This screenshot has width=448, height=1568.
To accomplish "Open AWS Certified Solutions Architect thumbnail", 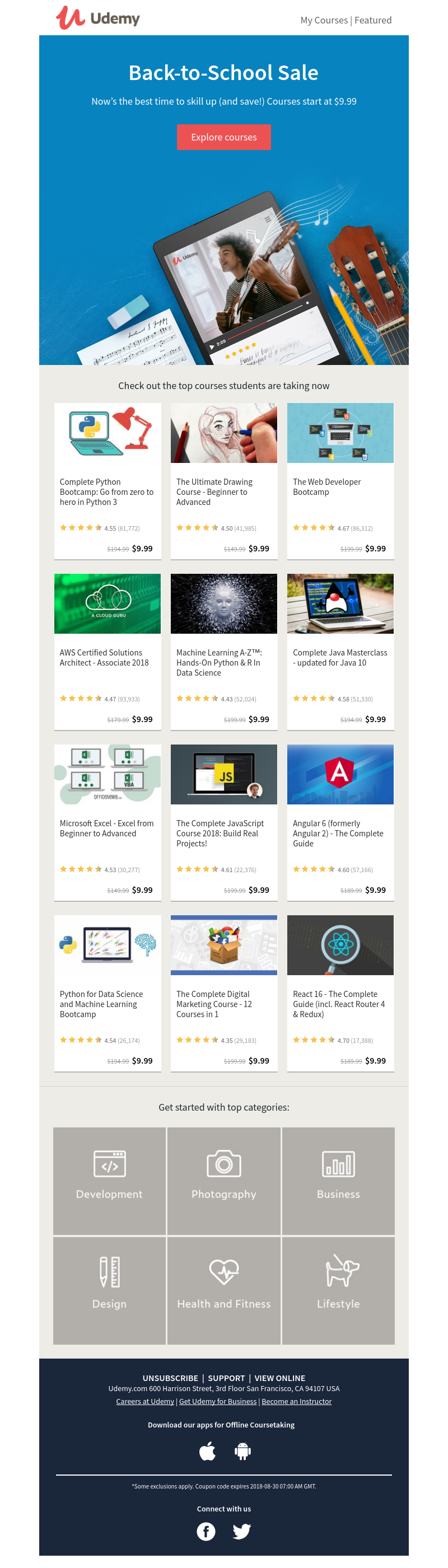I will 107,603.
